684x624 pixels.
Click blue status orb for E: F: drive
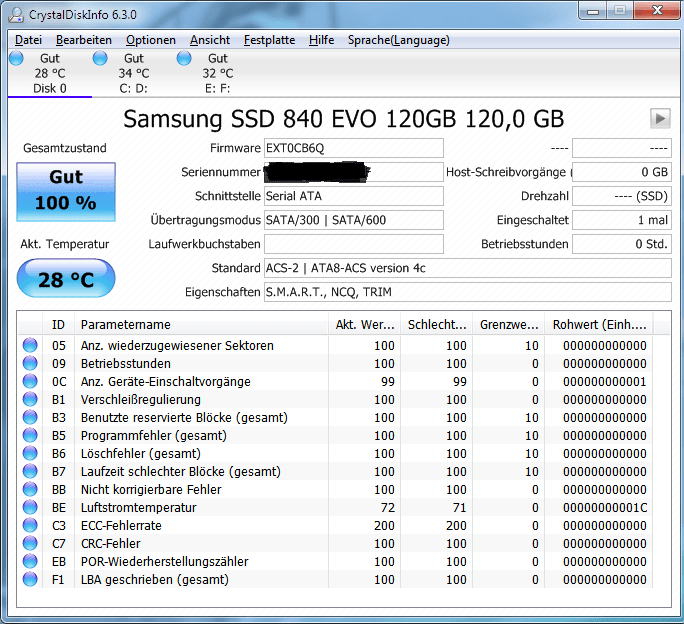click(x=184, y=58)
